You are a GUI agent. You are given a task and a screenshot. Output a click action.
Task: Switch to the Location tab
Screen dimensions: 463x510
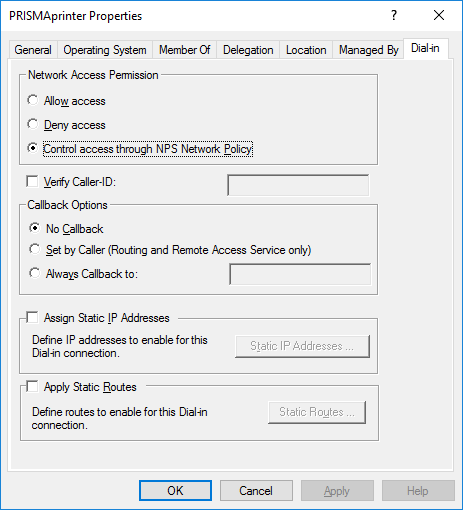[306, 50]
